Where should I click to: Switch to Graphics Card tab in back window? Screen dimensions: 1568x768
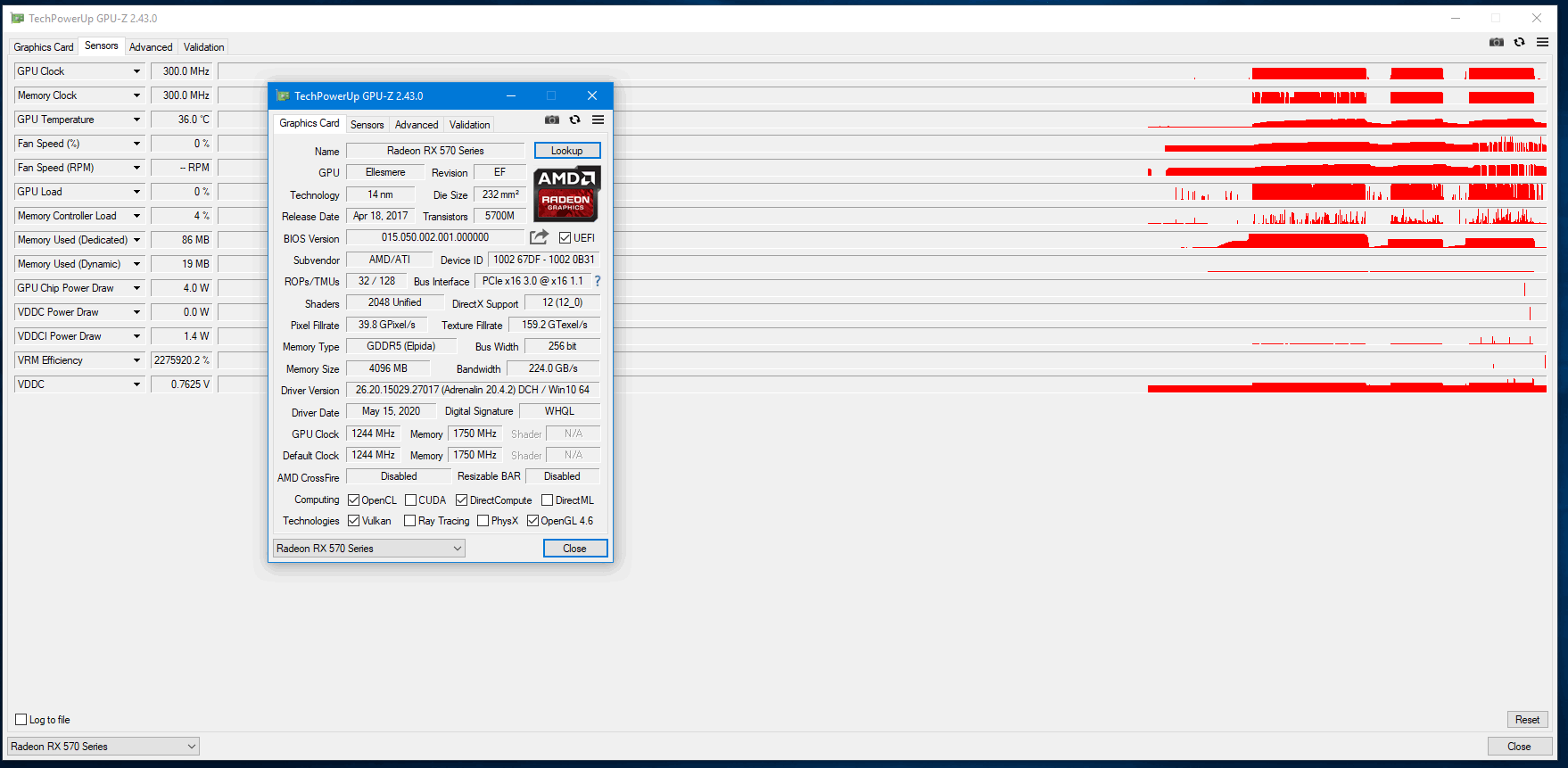[x=44, y=47]
